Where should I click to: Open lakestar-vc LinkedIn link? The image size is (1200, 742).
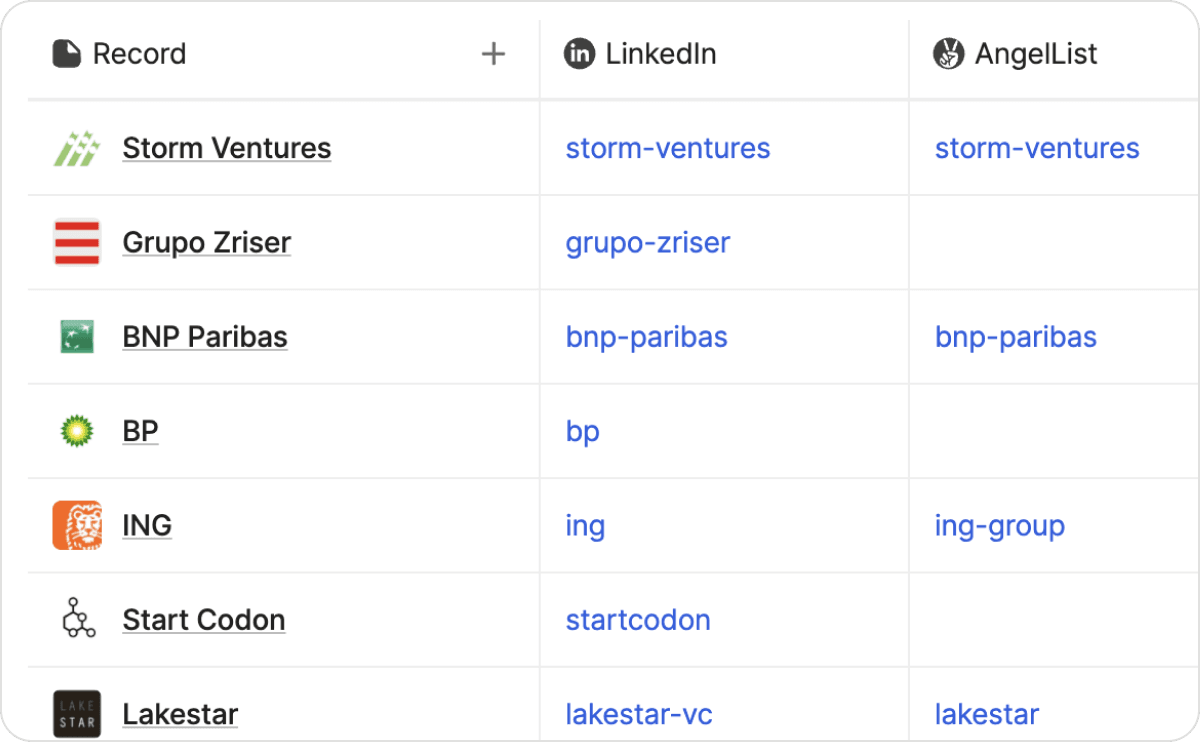click(639, 714)
